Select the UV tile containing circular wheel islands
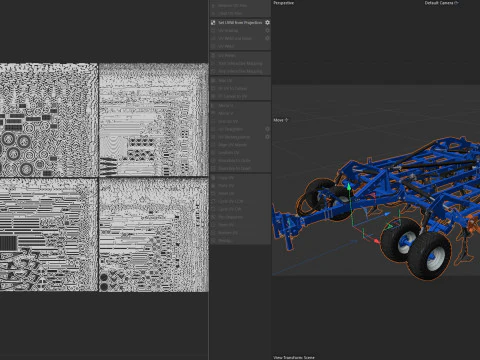This screenshot has width=480, height=360. click(x=49, y=120)
